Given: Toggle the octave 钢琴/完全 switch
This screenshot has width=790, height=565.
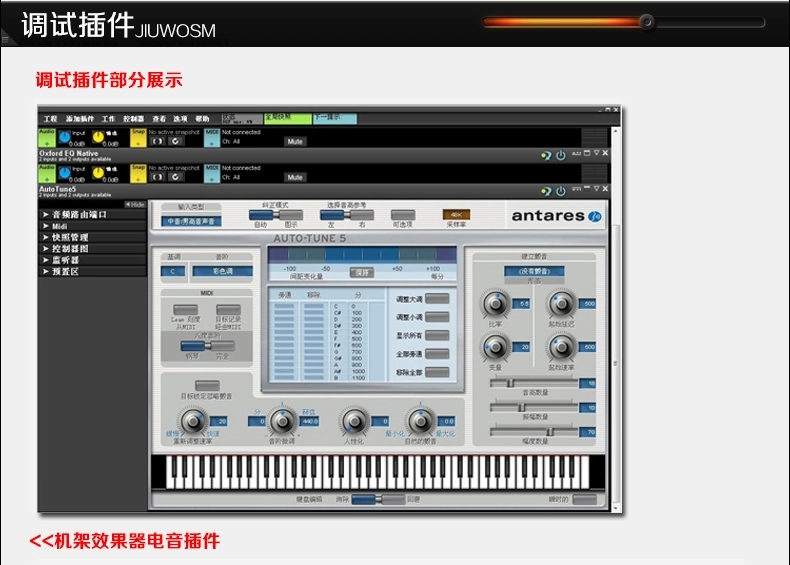Looking at the screenshot, I should 208,346.
